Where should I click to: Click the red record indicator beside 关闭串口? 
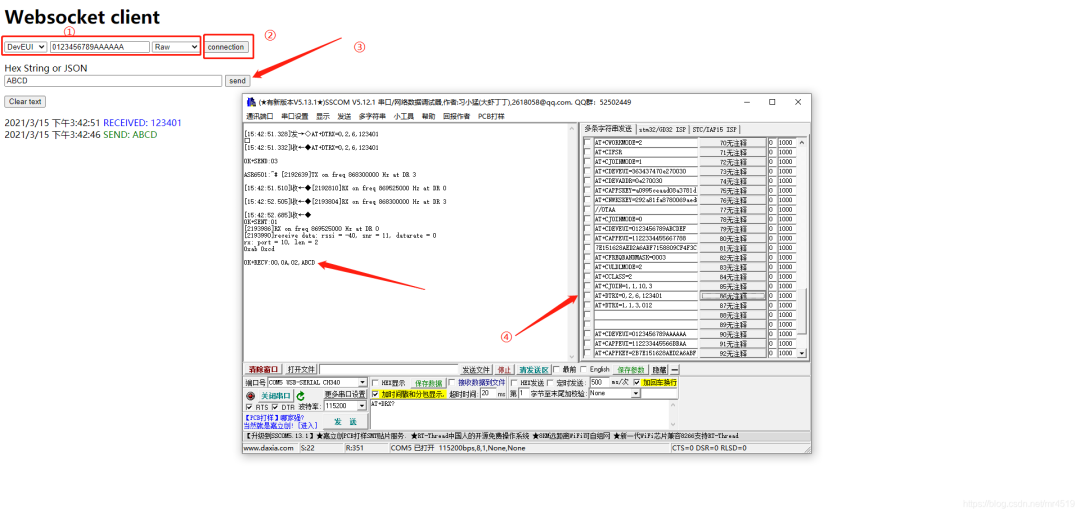click(x=251, y=396)
